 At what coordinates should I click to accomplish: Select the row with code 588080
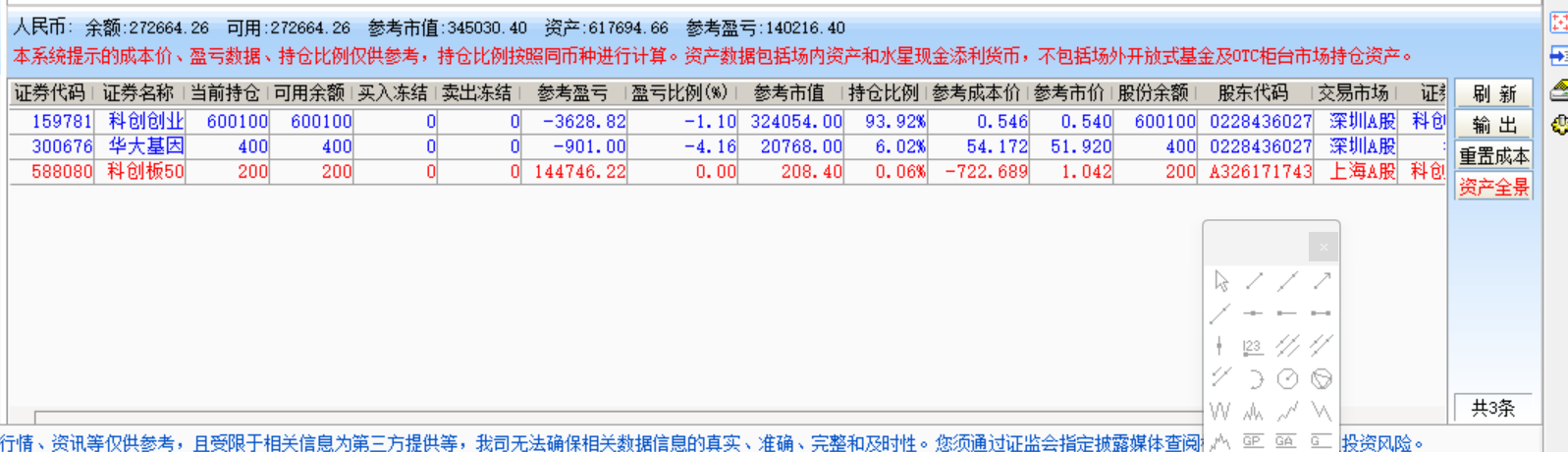tap(727, 171)
